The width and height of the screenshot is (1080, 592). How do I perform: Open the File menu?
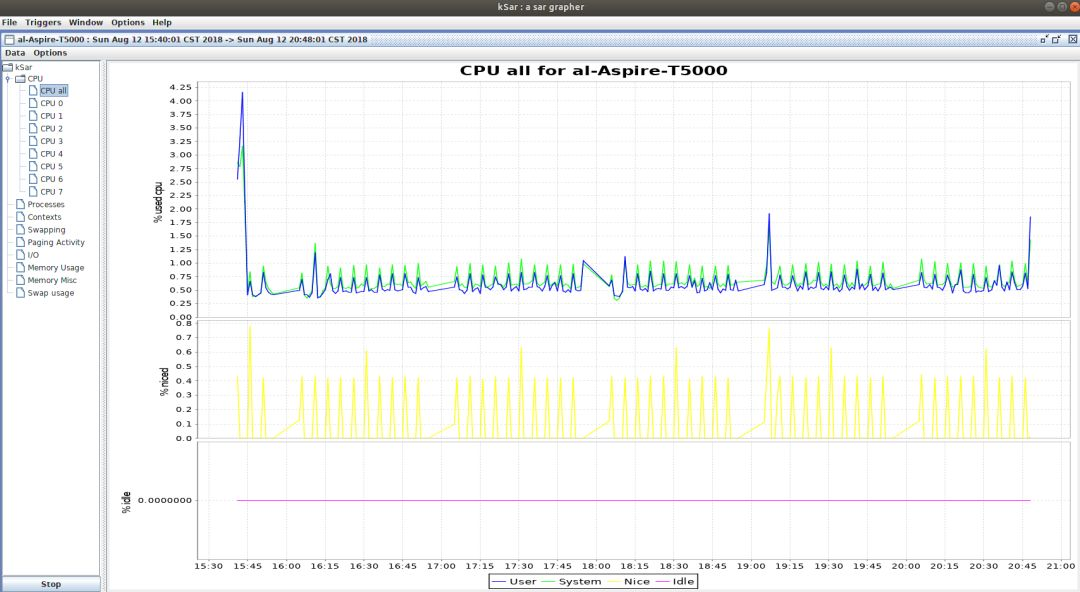10,22
